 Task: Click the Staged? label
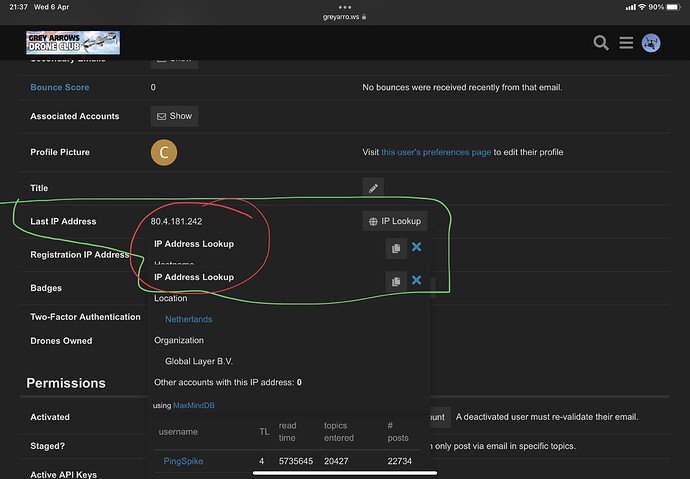[x=48, y=446]
